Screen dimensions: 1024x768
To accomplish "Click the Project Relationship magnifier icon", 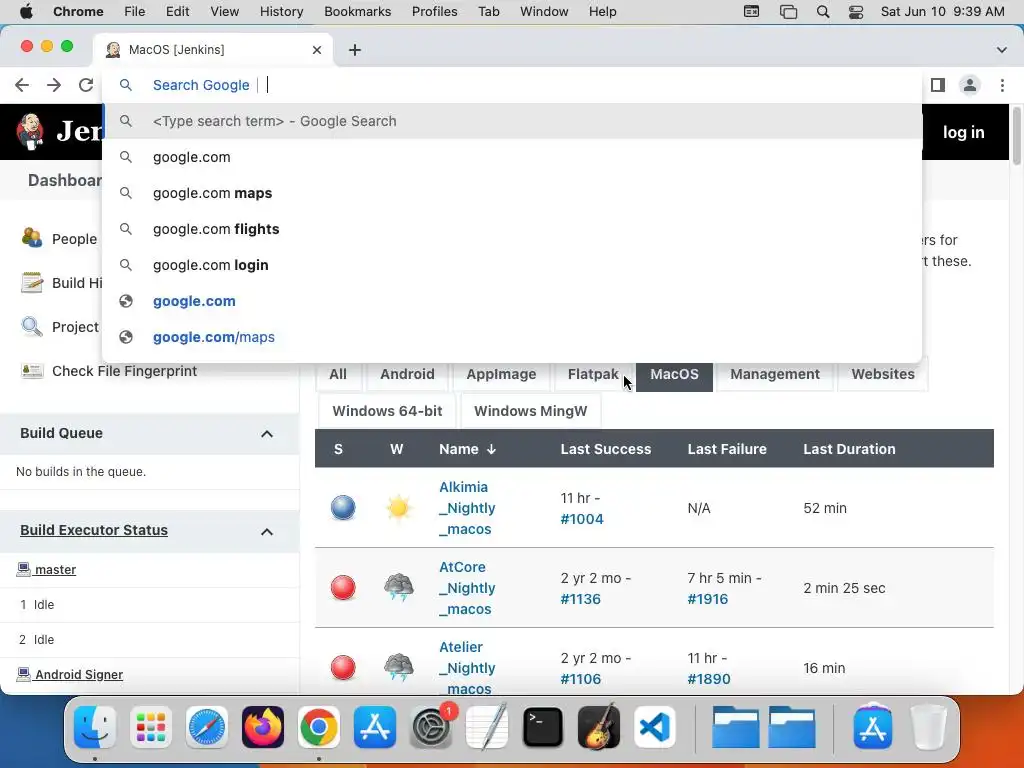I will (x=31, y=326).
